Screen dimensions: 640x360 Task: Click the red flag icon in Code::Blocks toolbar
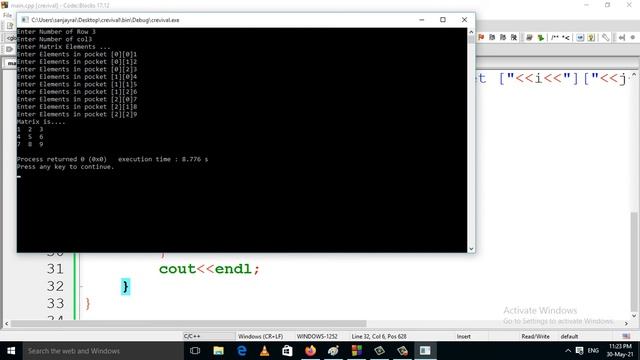(x=481, y=38)
